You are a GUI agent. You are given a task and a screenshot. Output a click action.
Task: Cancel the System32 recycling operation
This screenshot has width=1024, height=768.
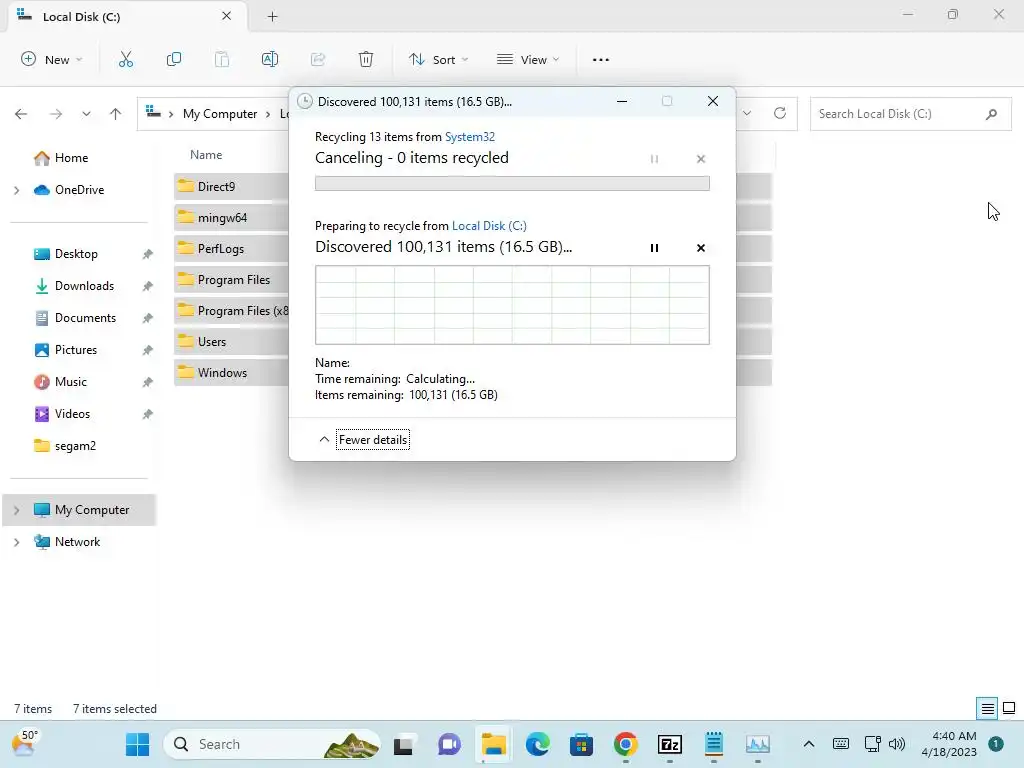701,159
